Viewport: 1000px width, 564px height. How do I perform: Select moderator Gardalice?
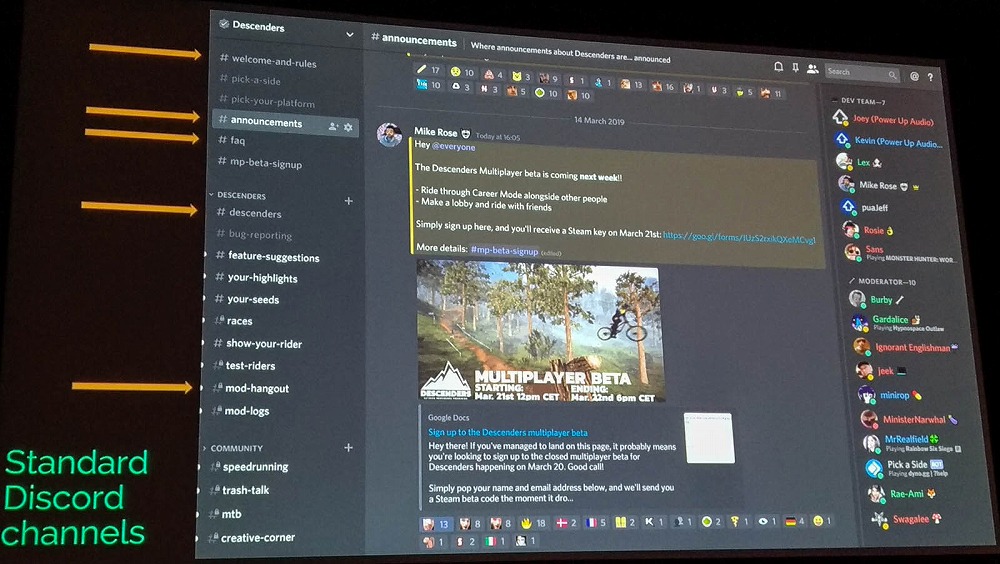point(897,322)
